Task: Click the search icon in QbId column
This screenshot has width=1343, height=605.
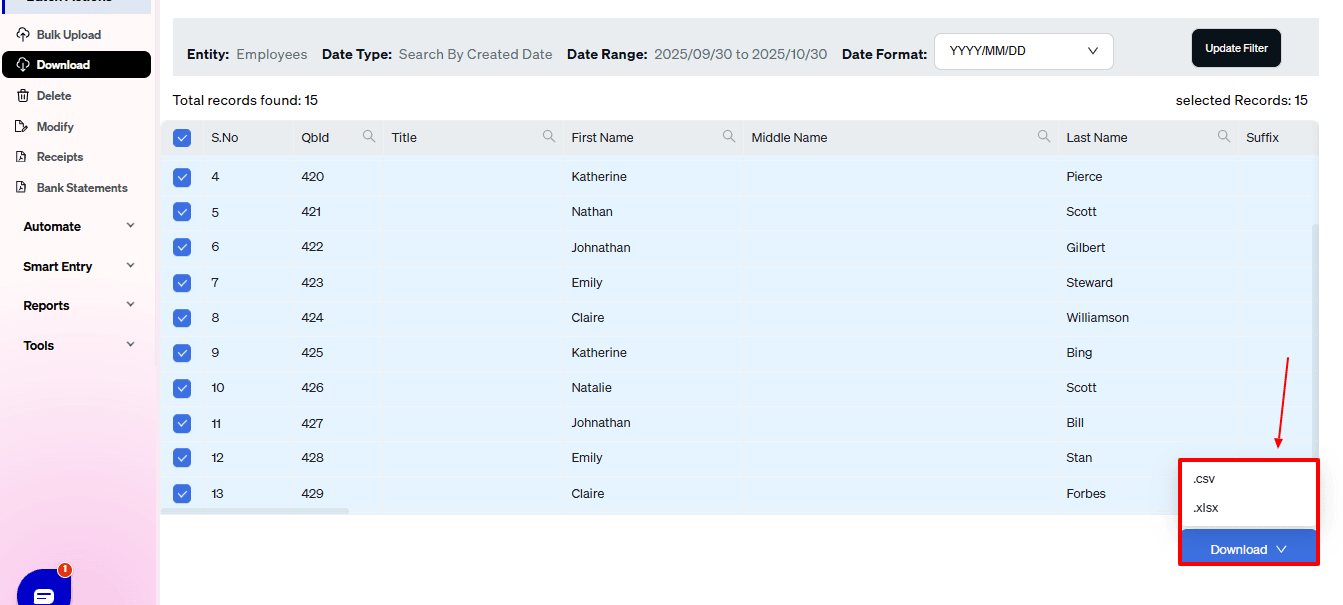Action: point(369,137)
